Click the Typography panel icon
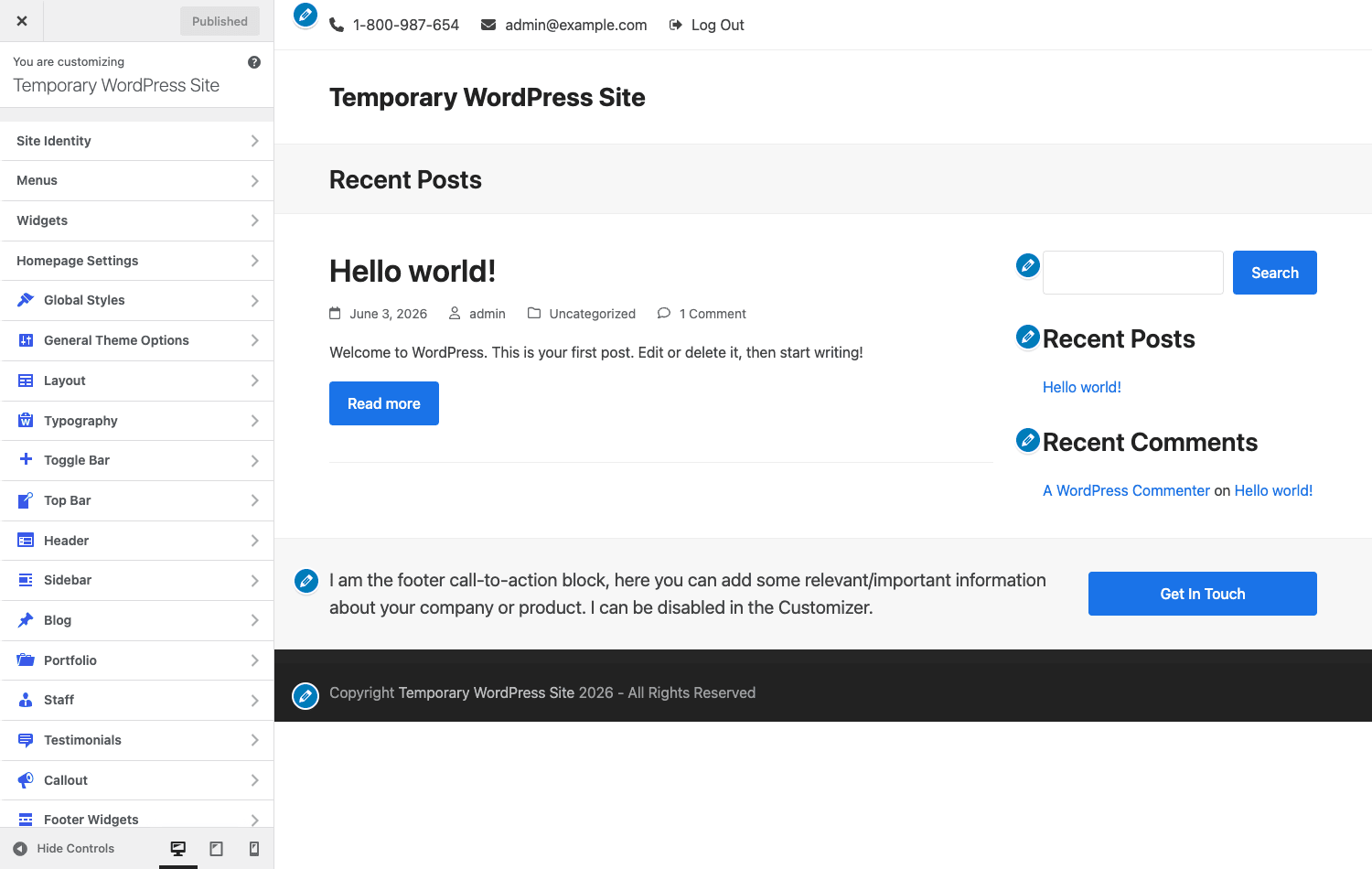Screen dimensions: 1372x869 click(x=26, y=421)
